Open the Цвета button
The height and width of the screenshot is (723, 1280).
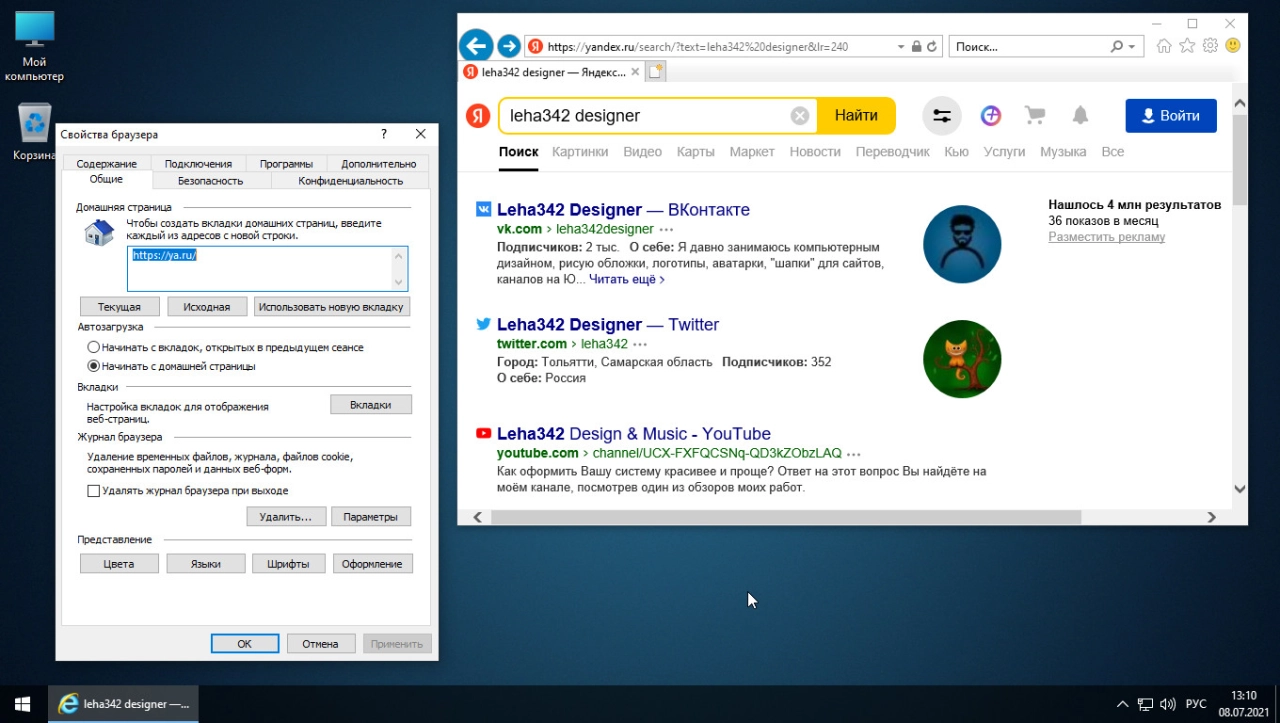coord(119,564)
